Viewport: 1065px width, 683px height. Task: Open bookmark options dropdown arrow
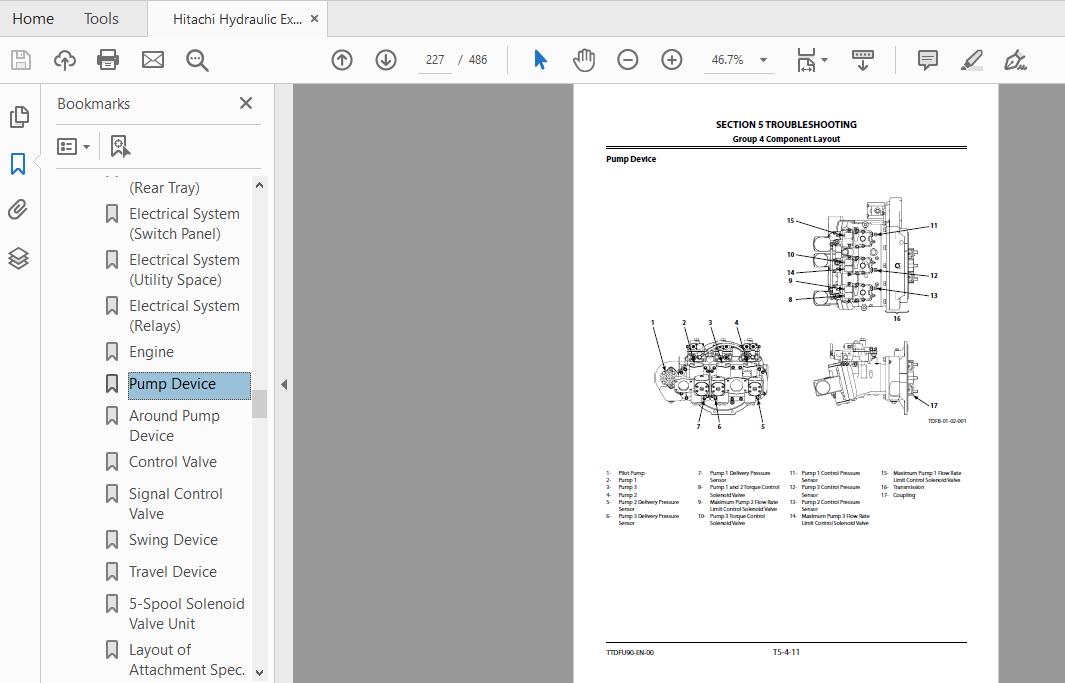[x=86, y=147]
